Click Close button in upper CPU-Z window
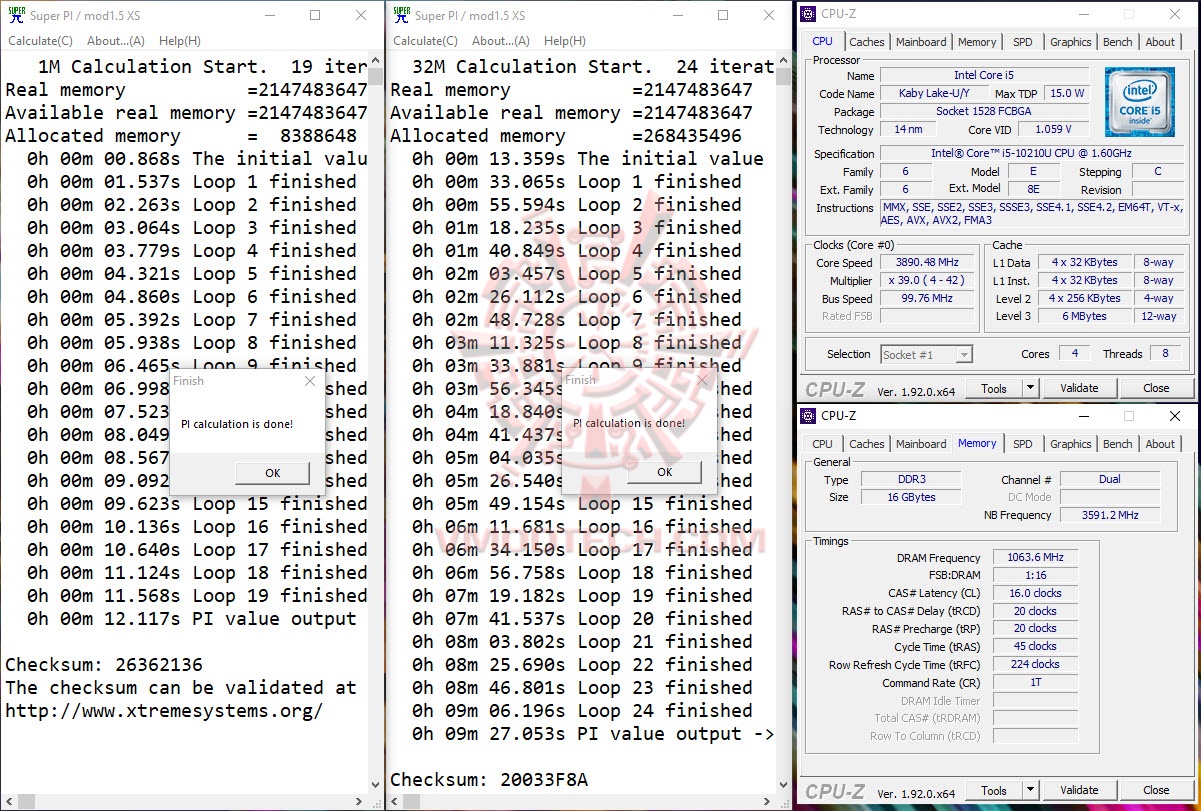This screenshot has height=811, width=1201. coord(1156,388)
